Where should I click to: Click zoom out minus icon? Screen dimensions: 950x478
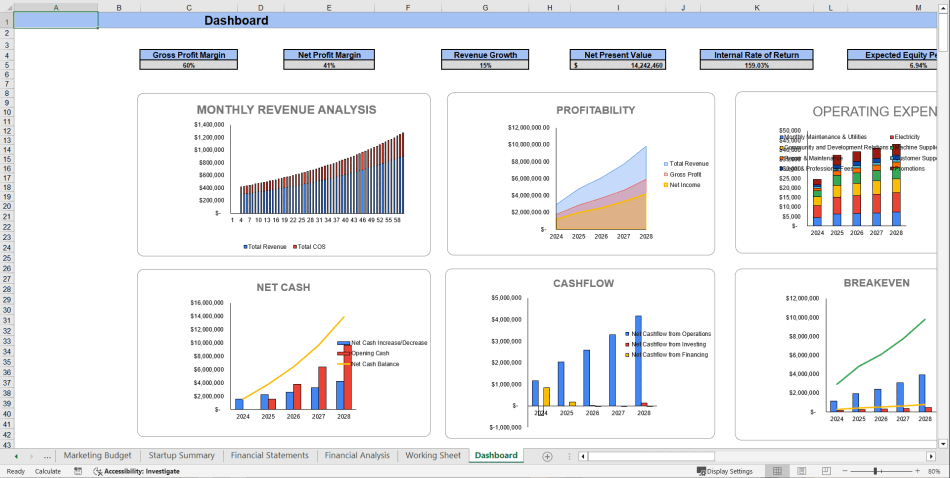[845, 471]
